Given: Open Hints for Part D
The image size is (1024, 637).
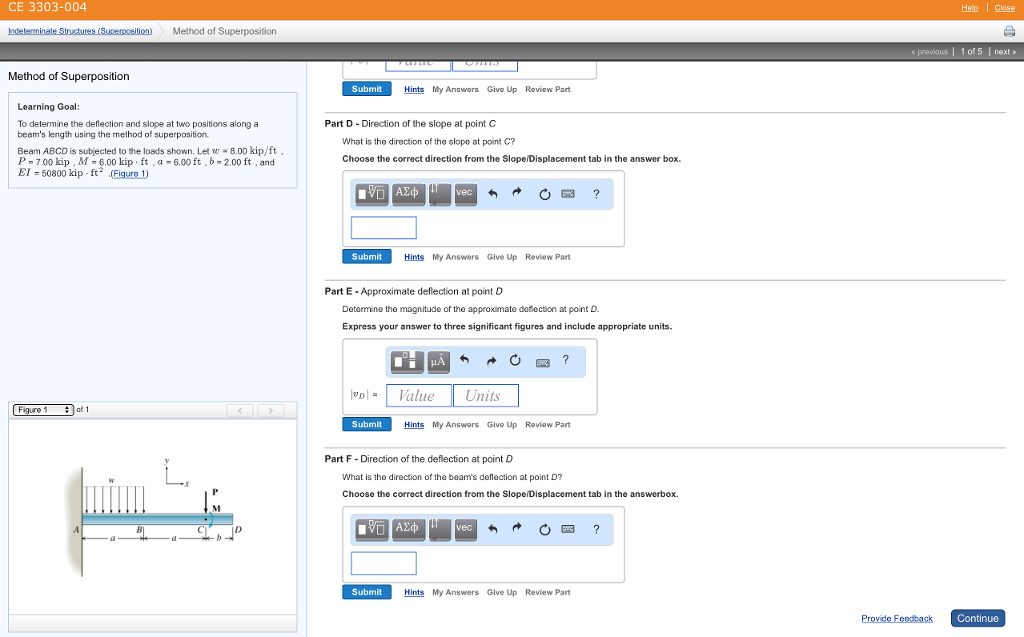Looking at the screenshot, I should 414,257.
